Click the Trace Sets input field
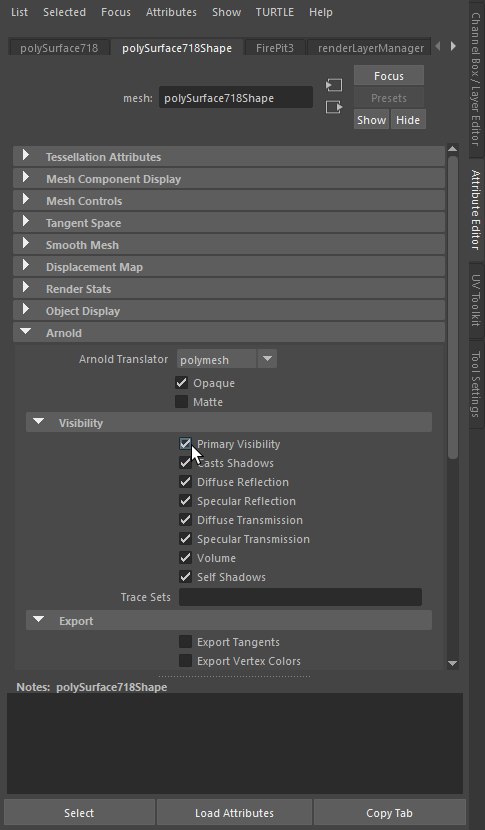485x830 pixels. (300, 597)
